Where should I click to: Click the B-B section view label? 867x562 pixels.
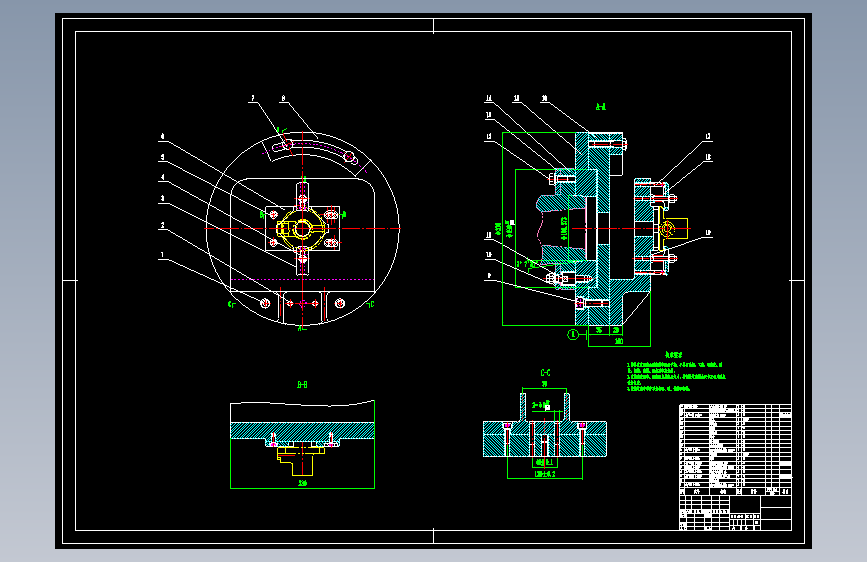[x=302, y=384]
